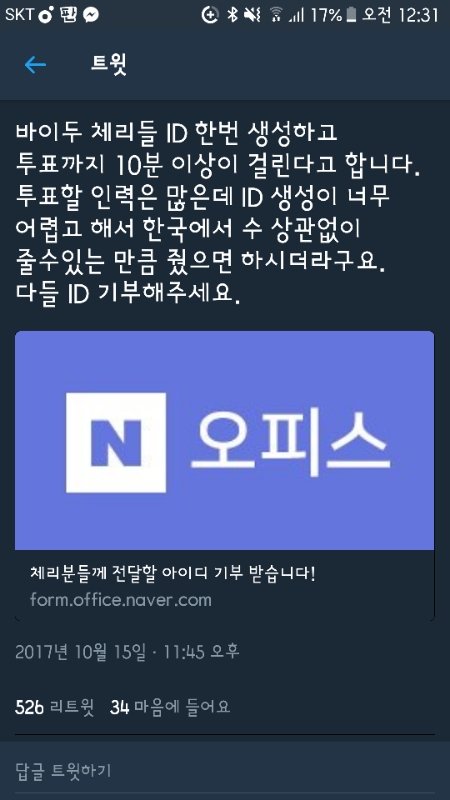Tap the Wi-Fi signal status icon

(276, 15)
